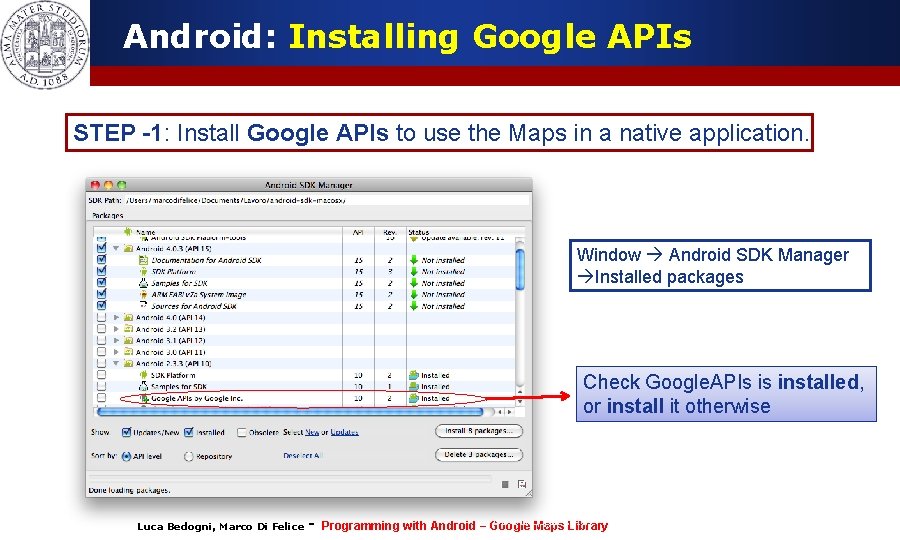Expand the Android 4.0 (API 14) group
This screenshot has height=540, width=900.
(x=116, y=317)
